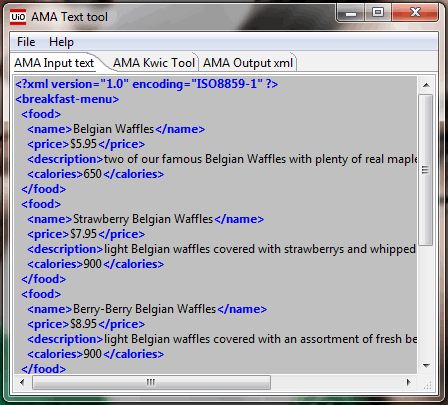Click the price value $7.95
This screenshot has height=405, width=448.
[83, 234]
